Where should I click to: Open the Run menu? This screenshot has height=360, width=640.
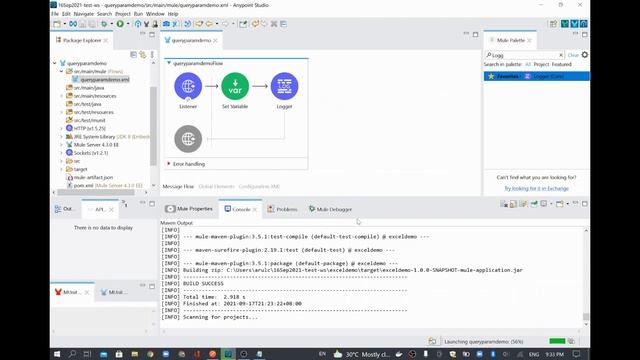(138, 14)
